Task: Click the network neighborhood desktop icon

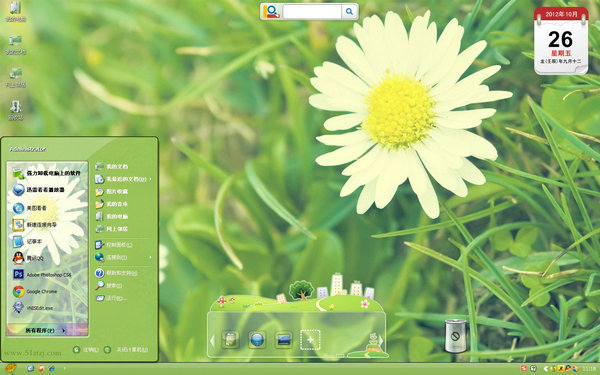Action: pos(16,77)
